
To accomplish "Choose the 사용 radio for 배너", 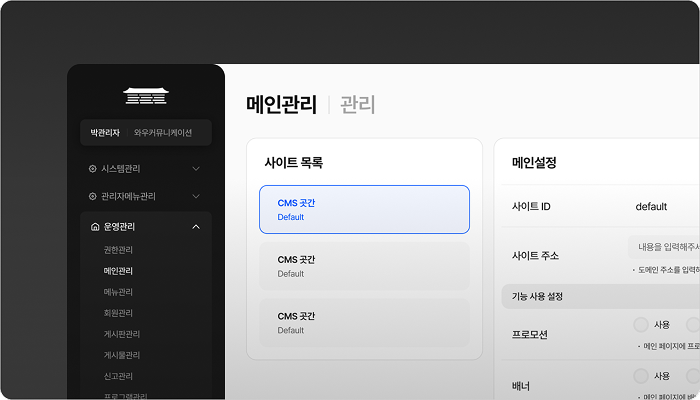I will coord(641,376).
